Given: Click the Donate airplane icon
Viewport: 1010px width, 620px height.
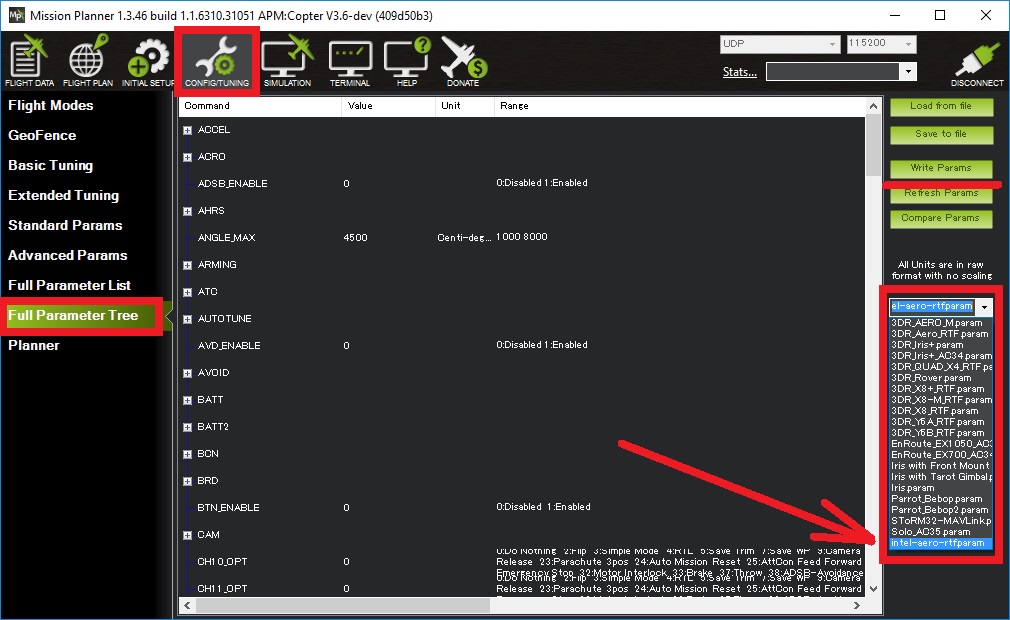Looking at the screenshot, I should pyautogui.click(x=463, y=62).
